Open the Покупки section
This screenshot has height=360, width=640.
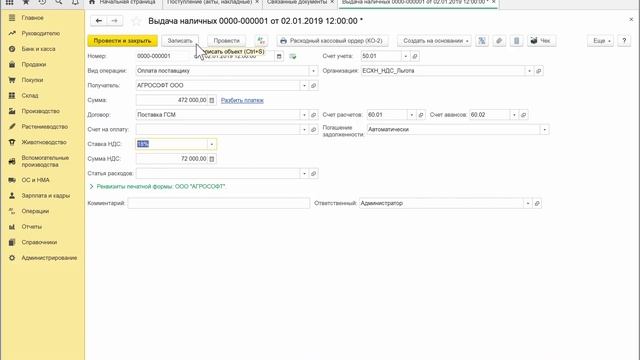coord(32,80)
